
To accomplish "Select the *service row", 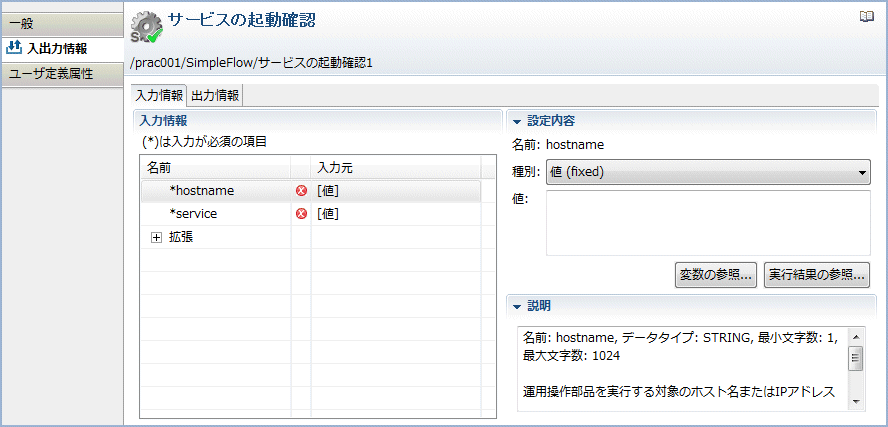I will 311,214.
